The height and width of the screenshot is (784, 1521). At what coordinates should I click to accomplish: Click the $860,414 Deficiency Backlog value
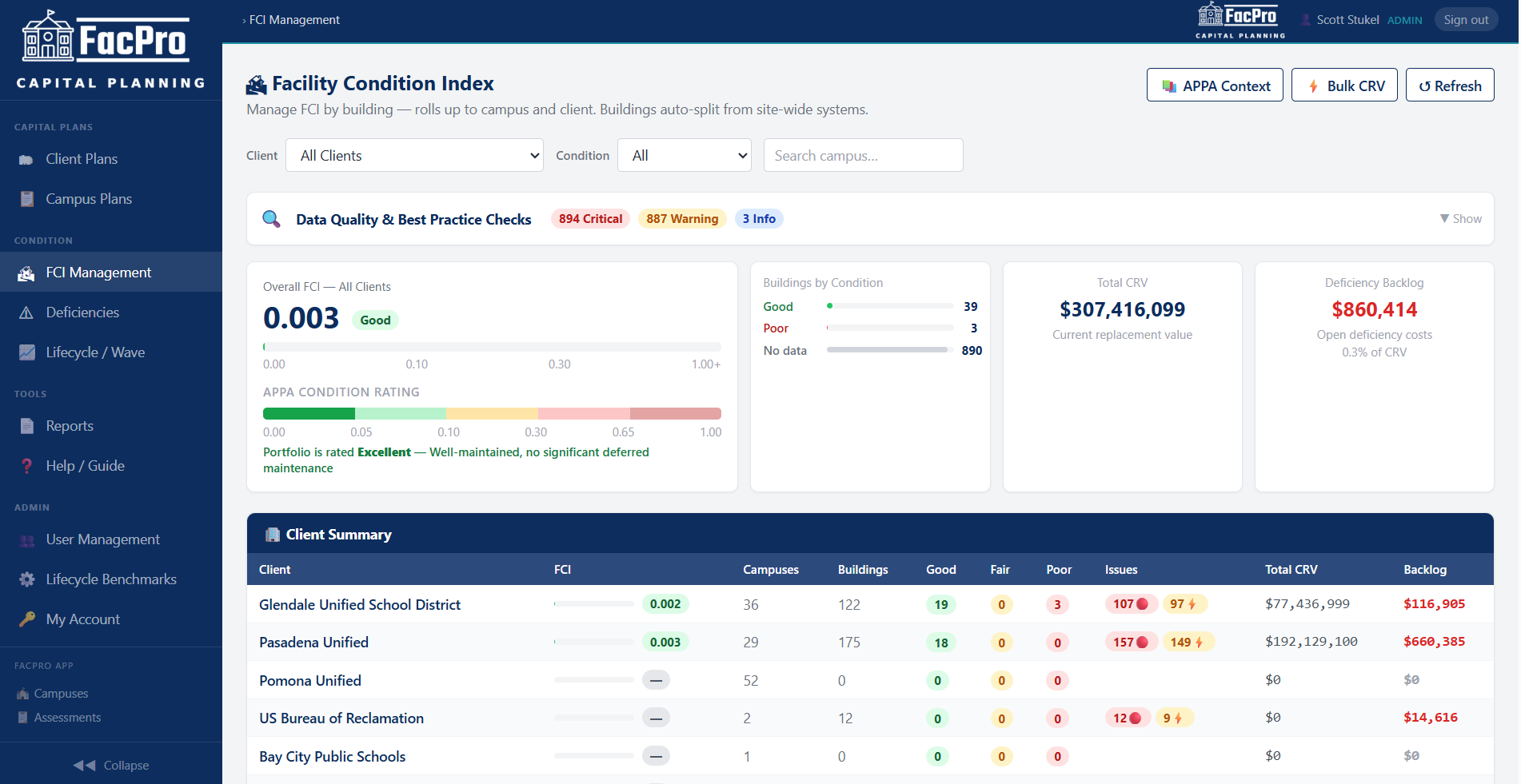point(1374,309)
